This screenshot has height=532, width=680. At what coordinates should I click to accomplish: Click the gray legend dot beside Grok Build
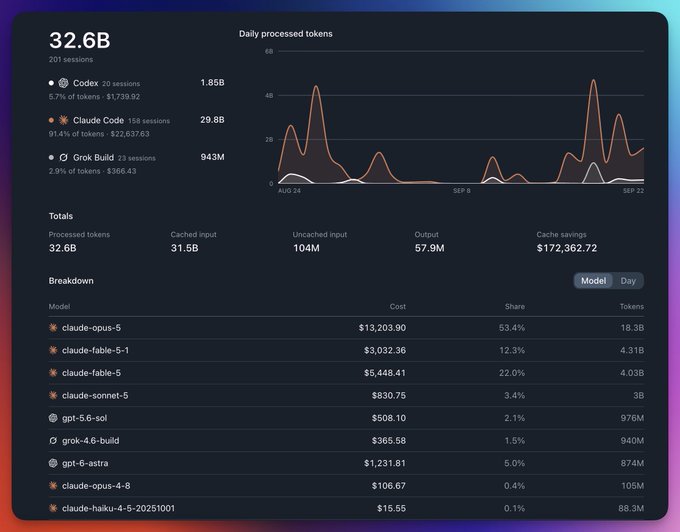click(51, 157)
